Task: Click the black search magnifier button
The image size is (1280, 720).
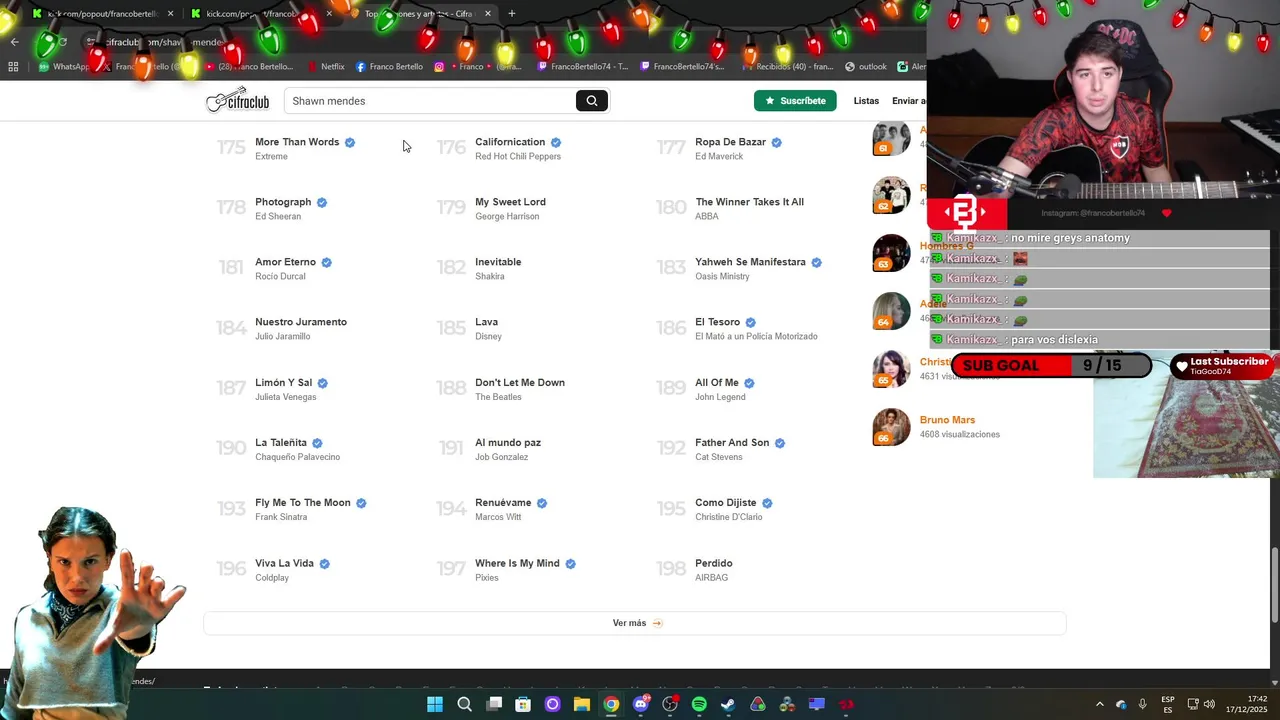Action: coord(592,100)
